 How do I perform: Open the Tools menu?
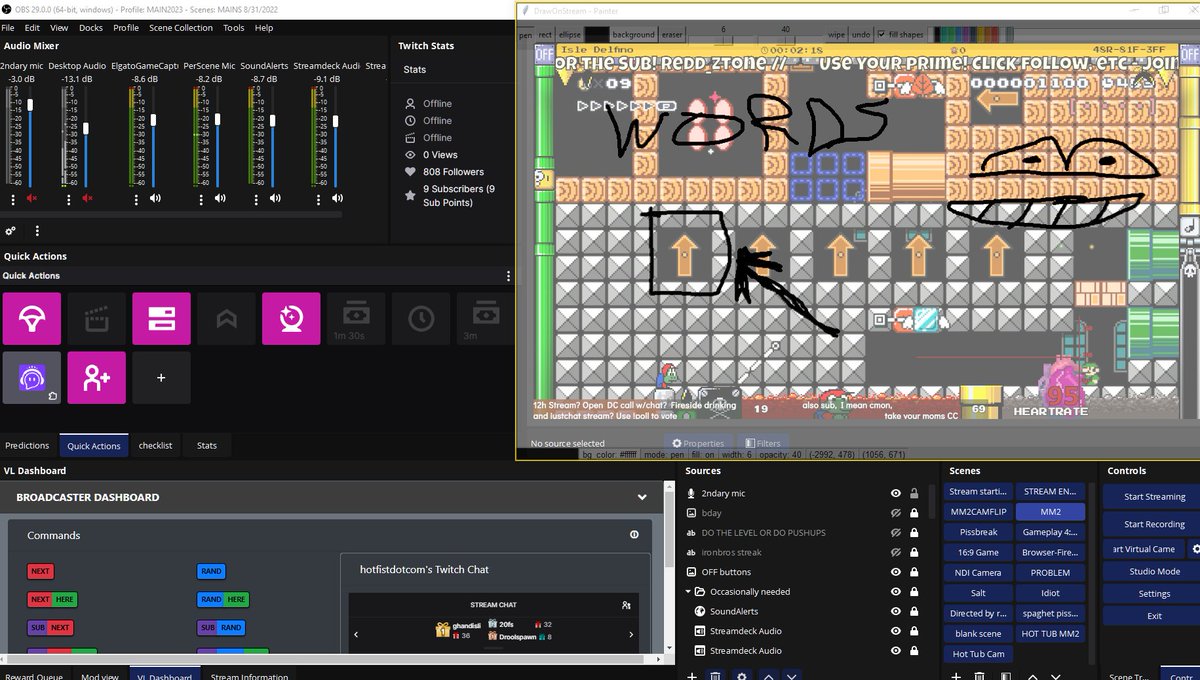point(234,28)
